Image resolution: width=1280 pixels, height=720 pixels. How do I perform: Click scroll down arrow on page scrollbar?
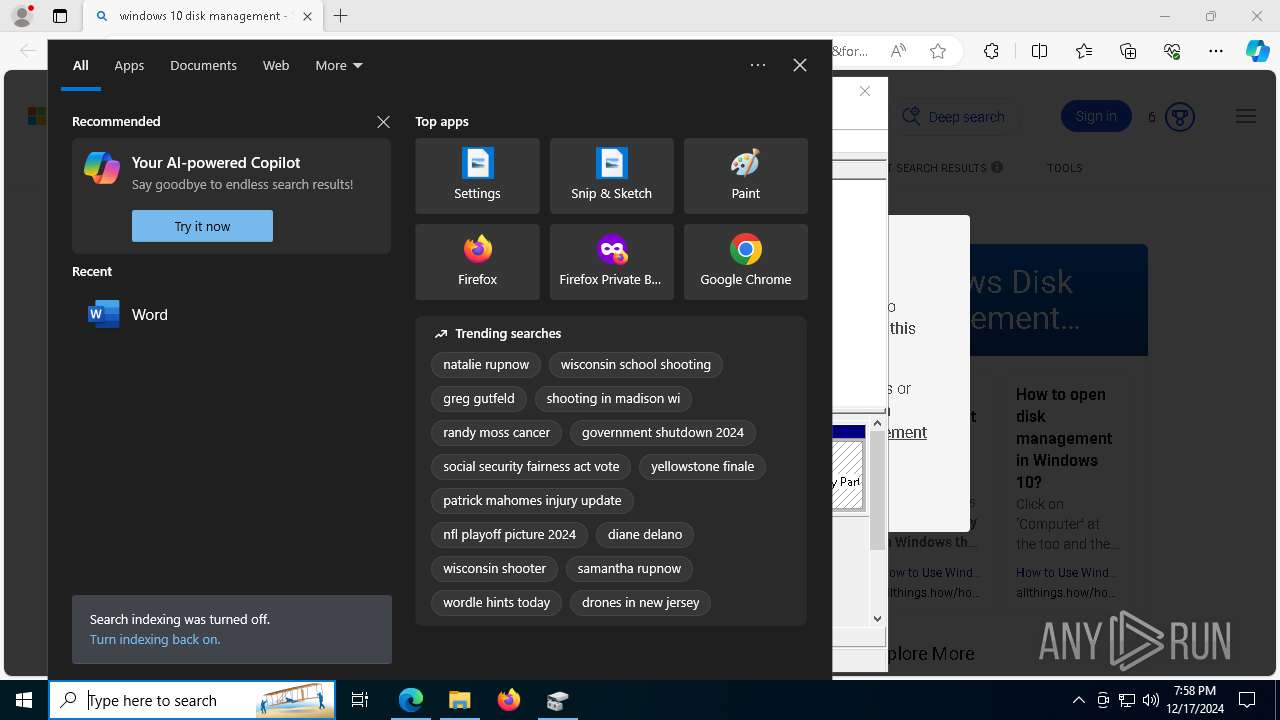(x=877, y=618)
